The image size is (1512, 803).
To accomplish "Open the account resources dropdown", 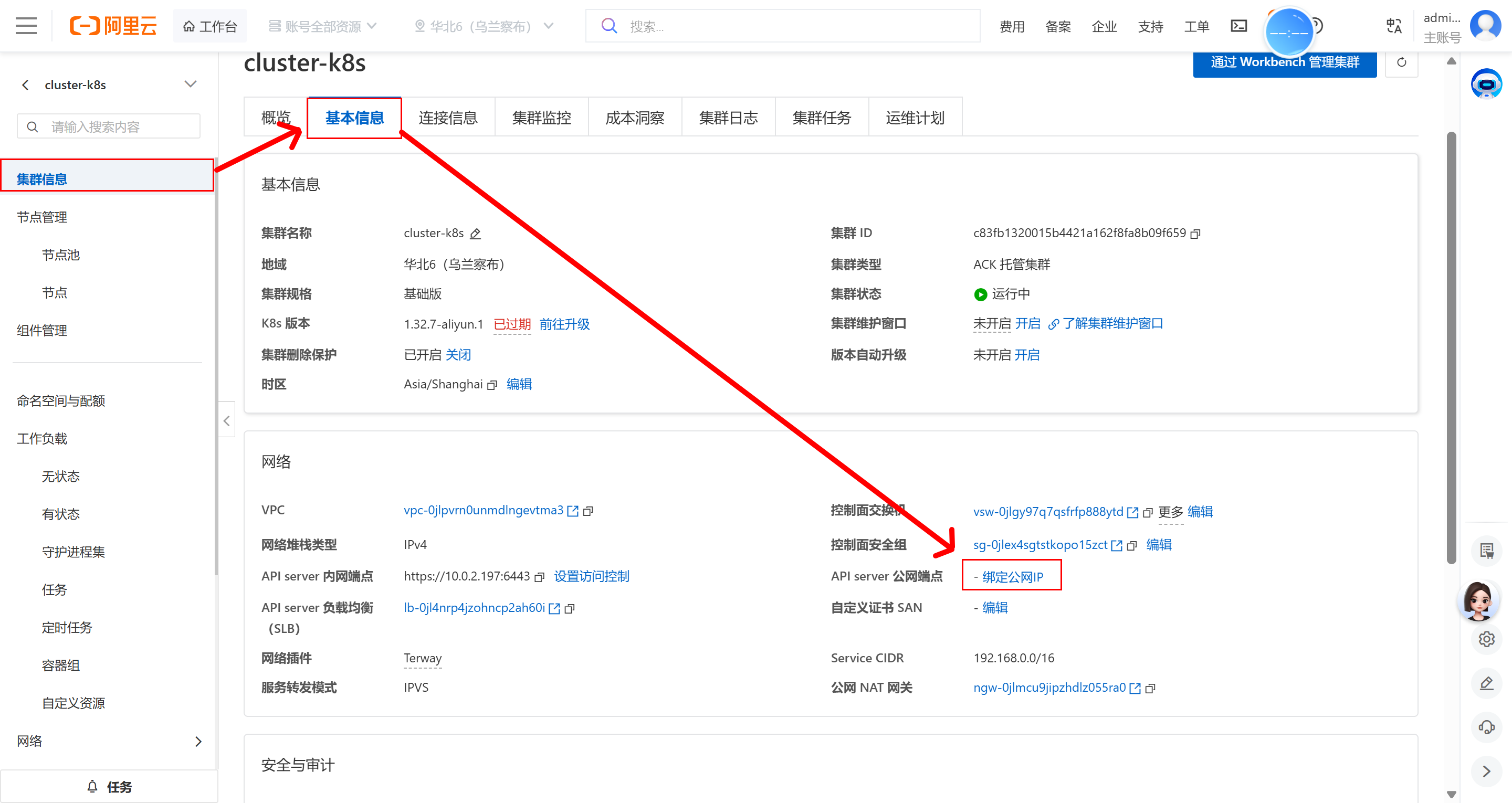I will (x=322, y=26).
